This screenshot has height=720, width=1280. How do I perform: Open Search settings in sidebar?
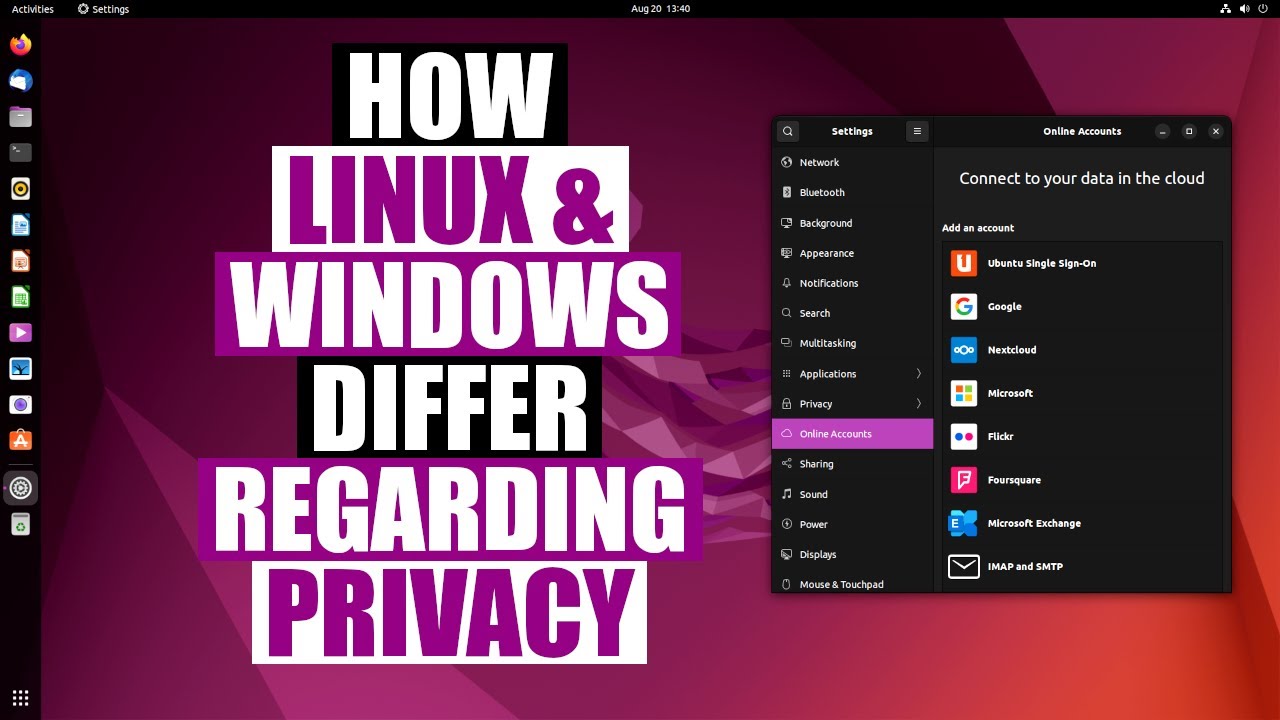[x=852, y=313]
